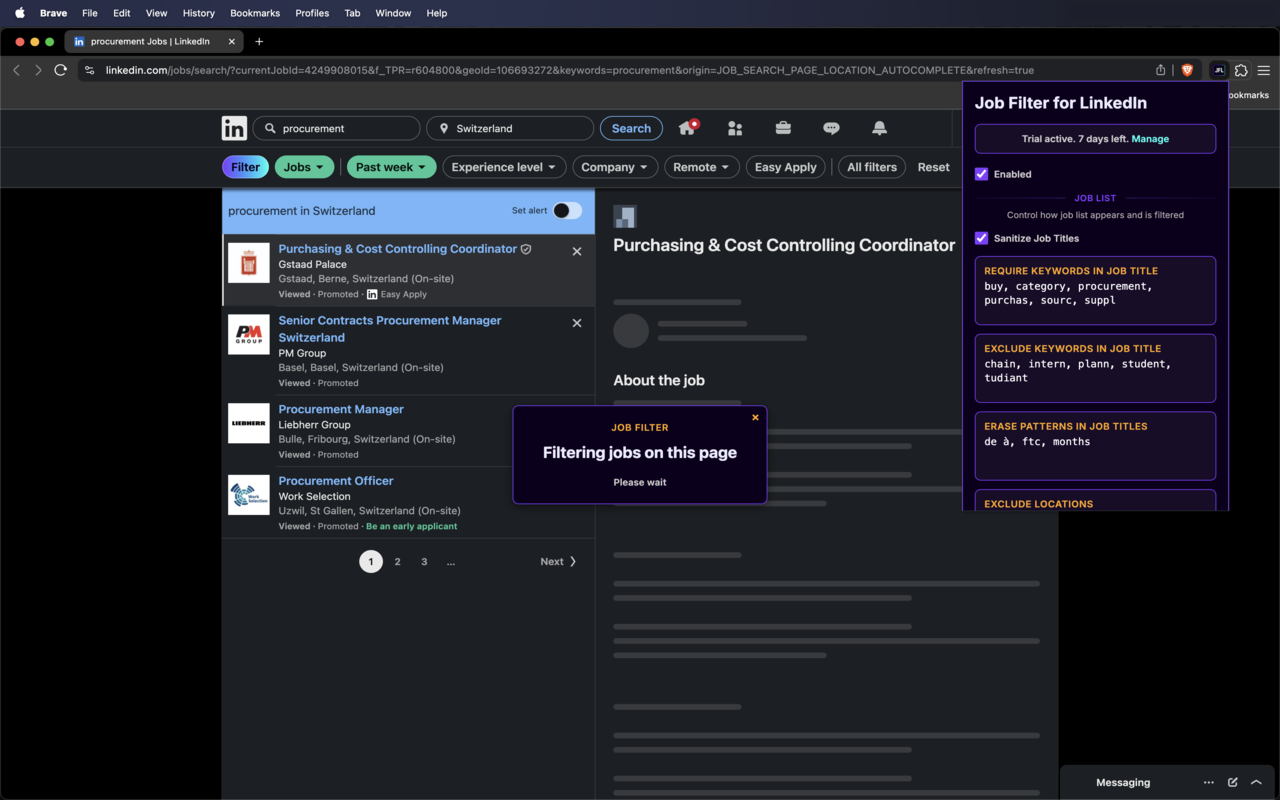The width and height of the screenshot is (1280, 800).
Task: Click Work Selection company logo
Action: [x=249, y=495]
